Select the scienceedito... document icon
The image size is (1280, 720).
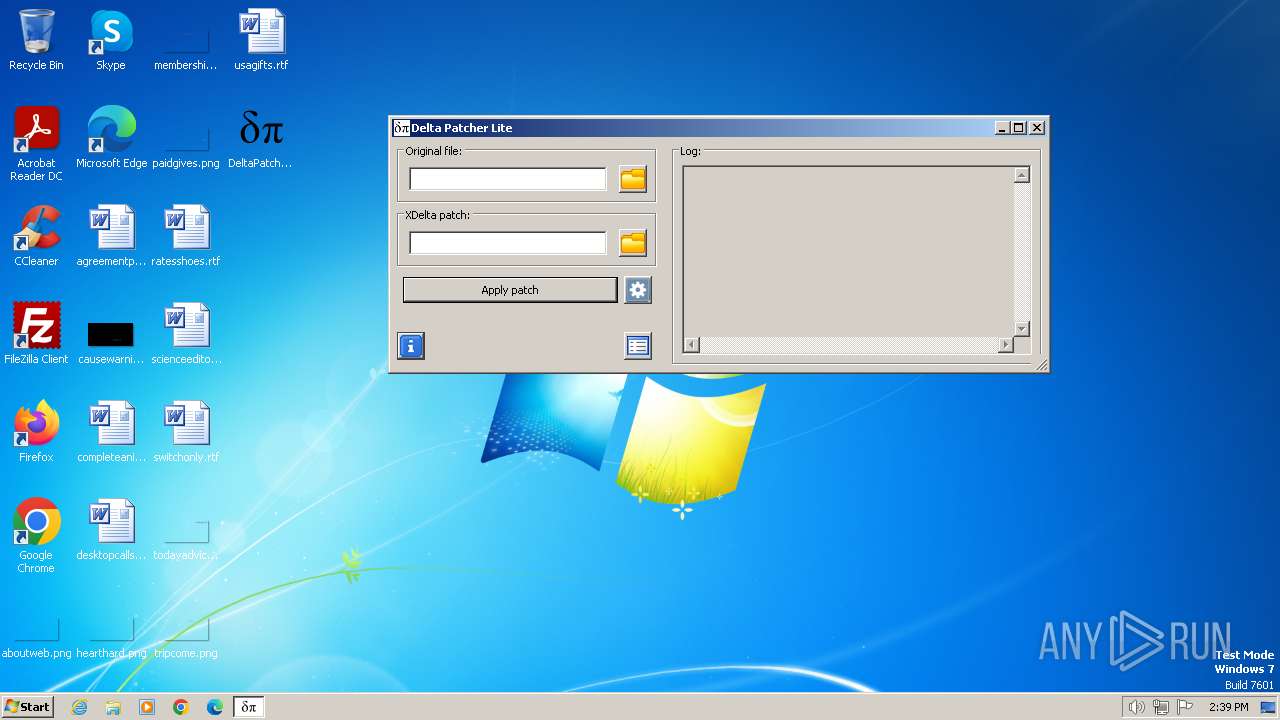[x=186, y=334]
